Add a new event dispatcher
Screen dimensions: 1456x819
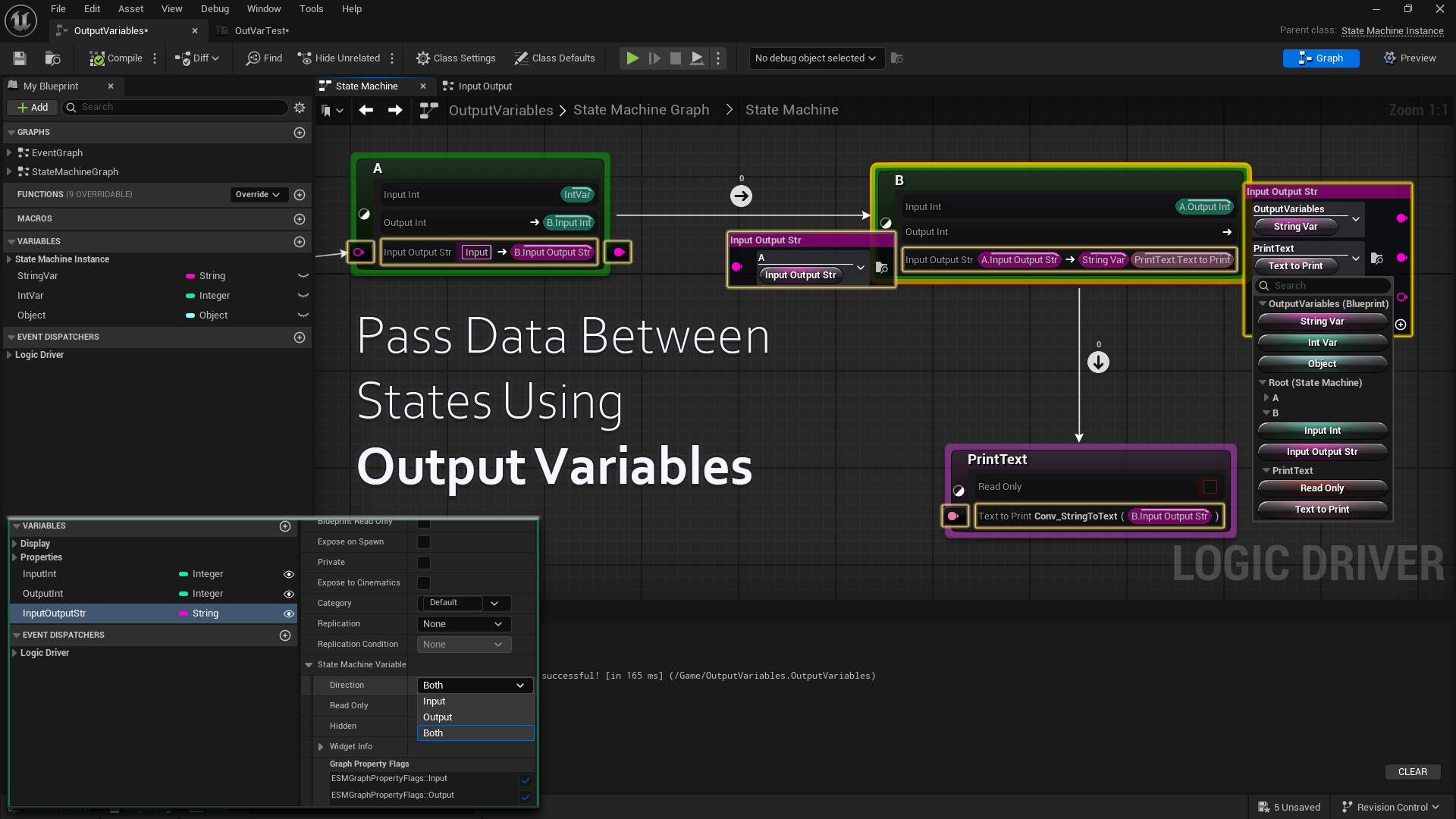(x=300, y=337)
